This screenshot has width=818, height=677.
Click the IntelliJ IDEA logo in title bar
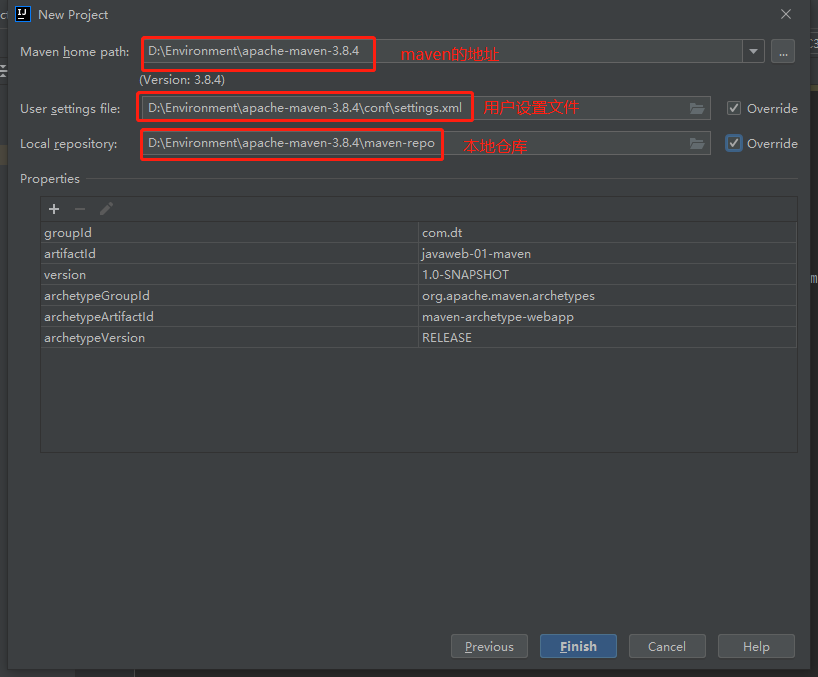point(22,14)
